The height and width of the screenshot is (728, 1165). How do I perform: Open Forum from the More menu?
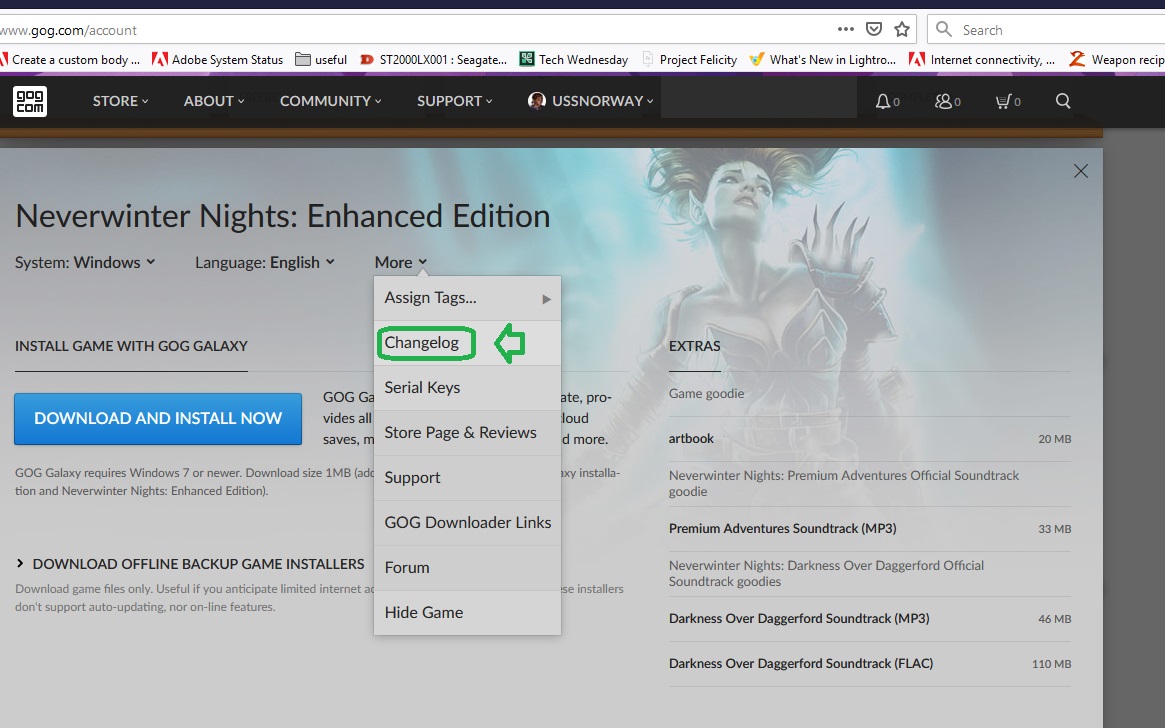pos(467,568)
